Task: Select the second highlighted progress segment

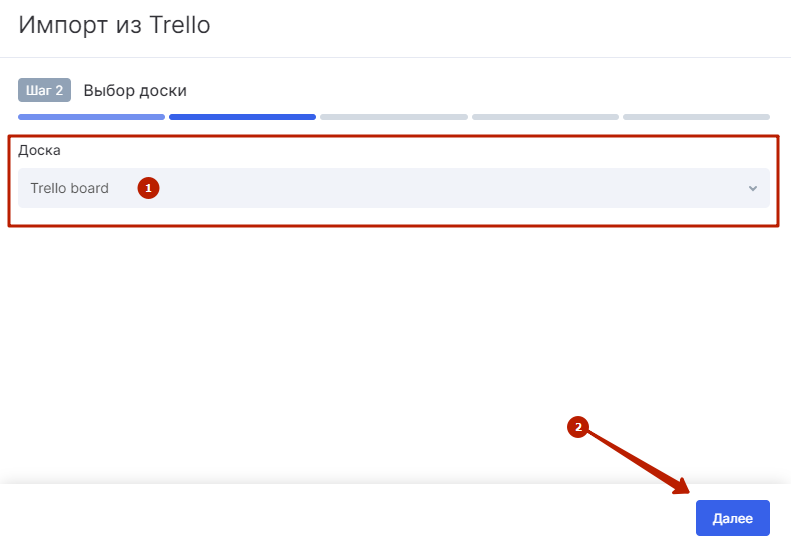Action: (x=242, y=117)
